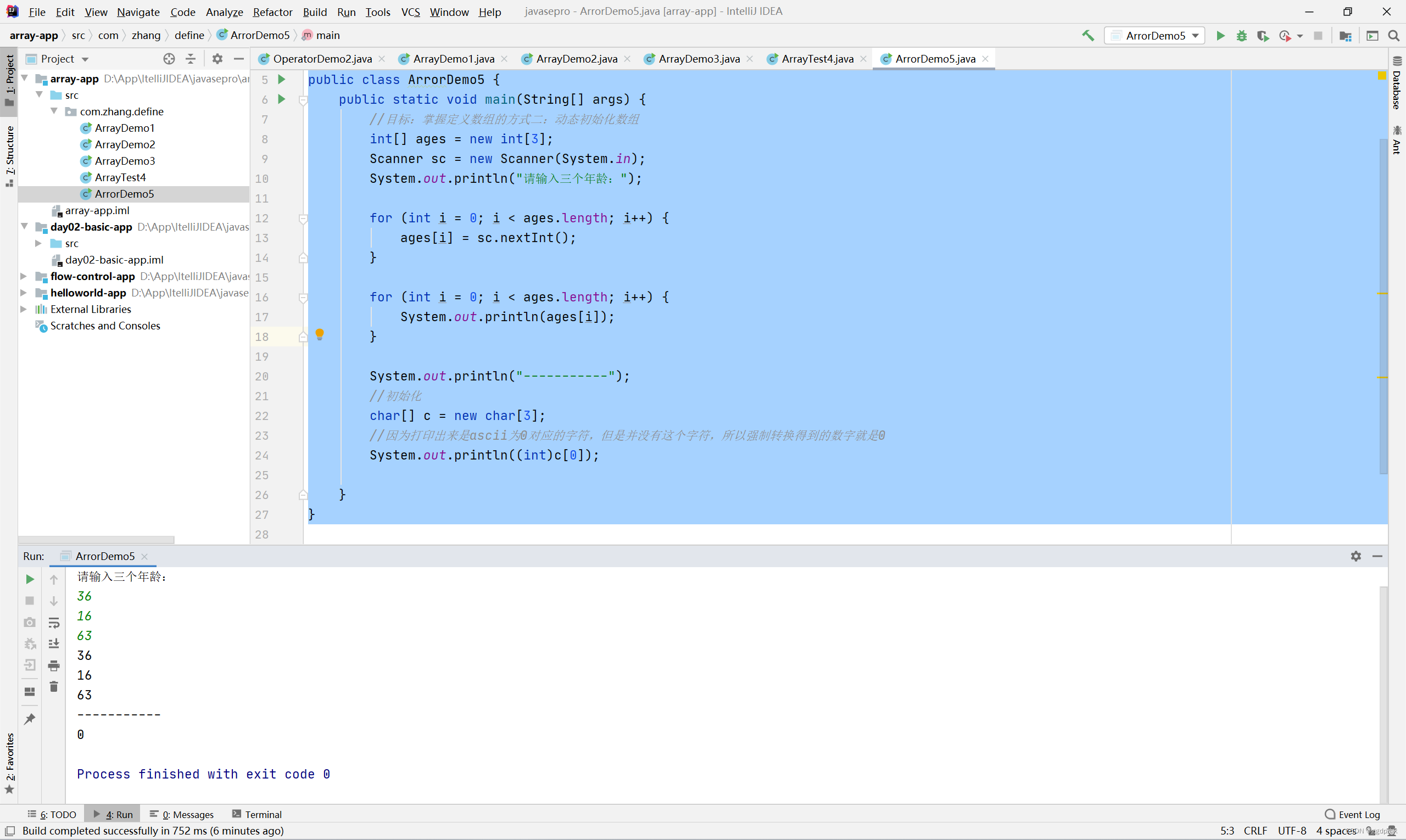The image size is (1406, 840).
Task: Collapse the array-app module node
Action: tap(25, 78)
